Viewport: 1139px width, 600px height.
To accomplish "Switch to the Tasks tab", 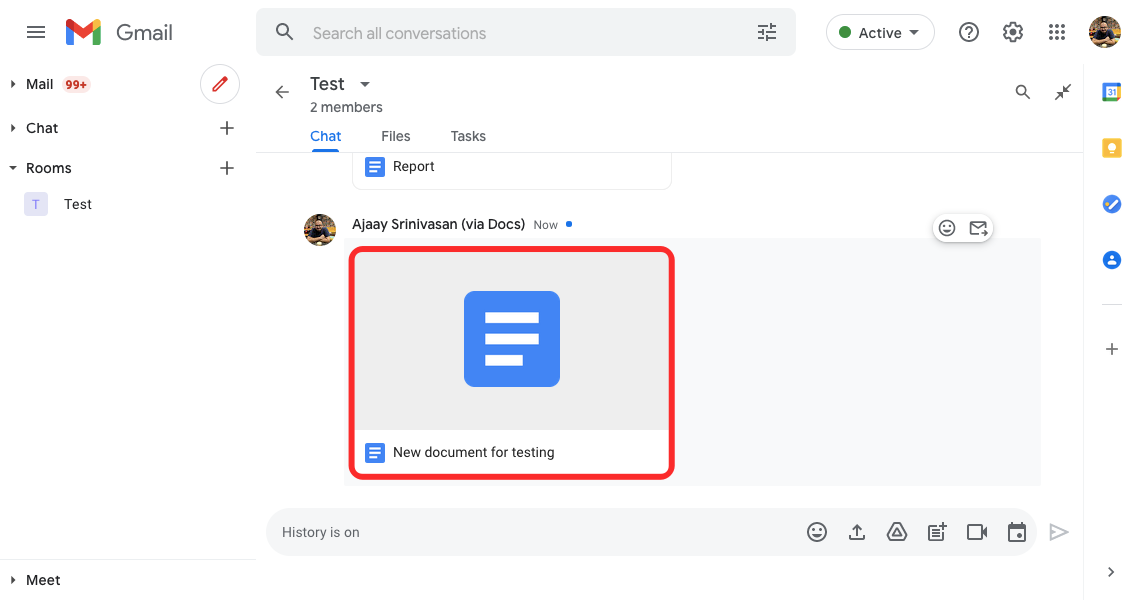I will point(468,136).
